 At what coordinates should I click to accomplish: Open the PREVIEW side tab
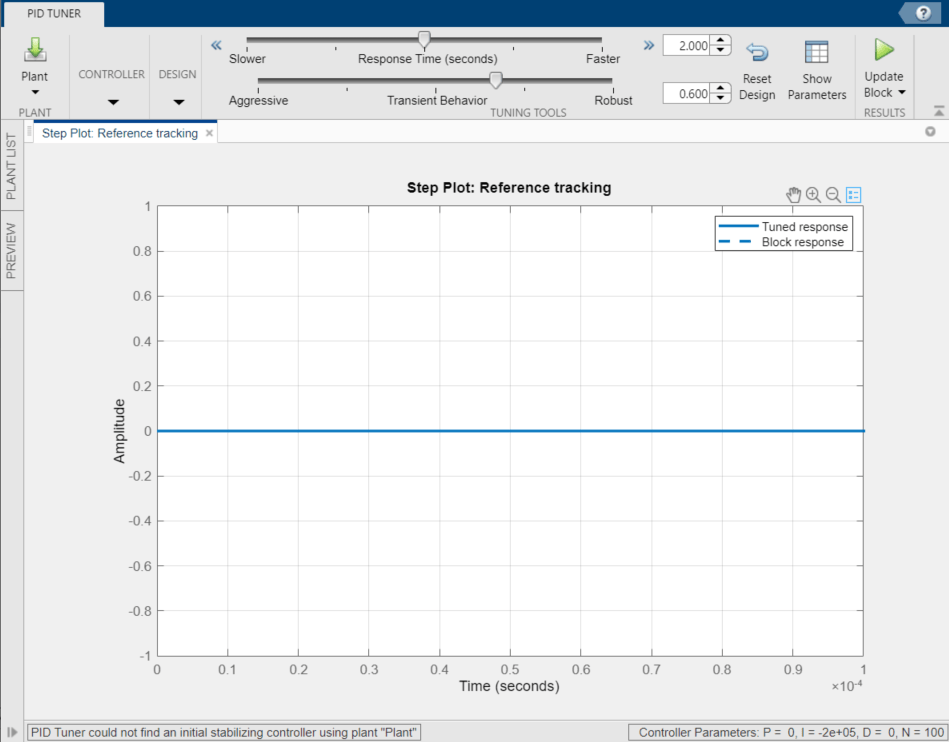pyautogui.click(x=11, y=251)
